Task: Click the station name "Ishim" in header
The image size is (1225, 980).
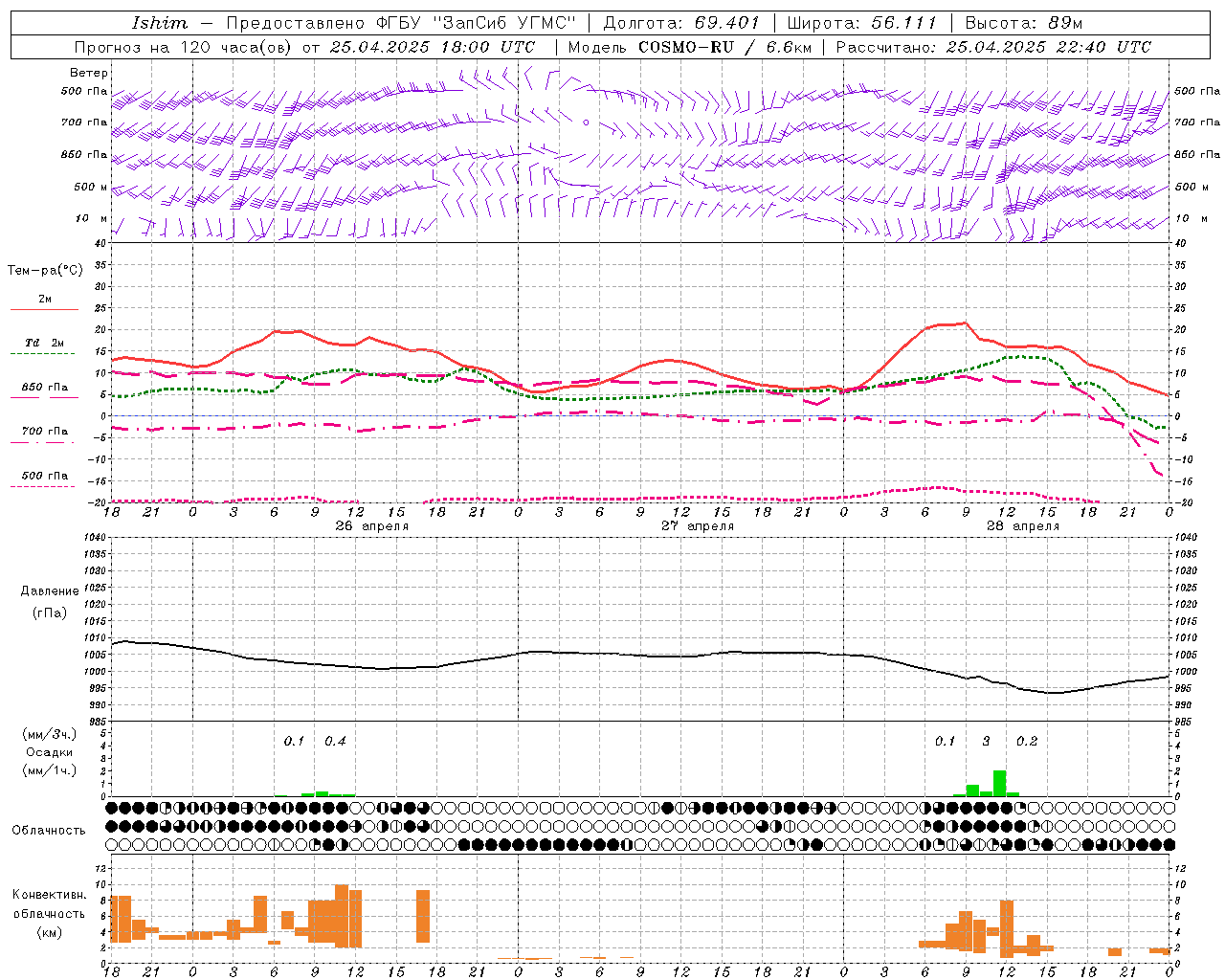Action: [x=160, y=23]
